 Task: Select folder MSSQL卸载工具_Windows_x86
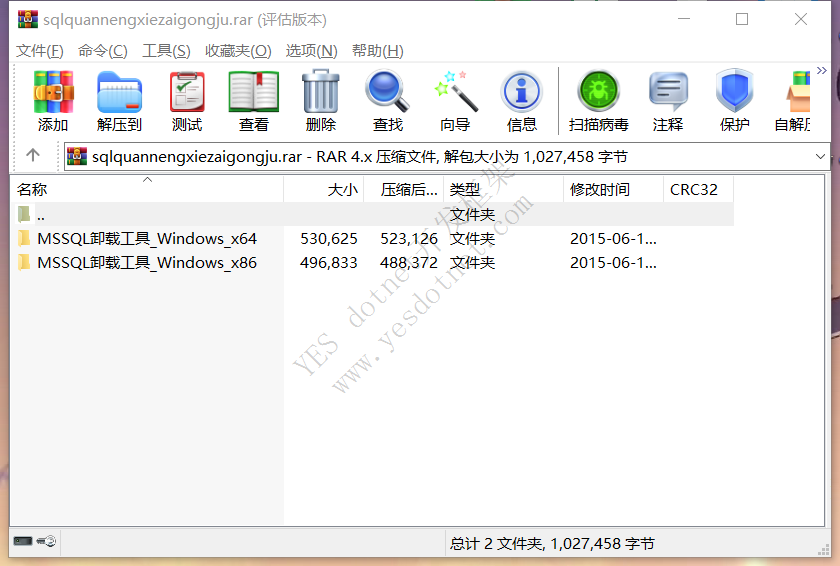[147, 262]
